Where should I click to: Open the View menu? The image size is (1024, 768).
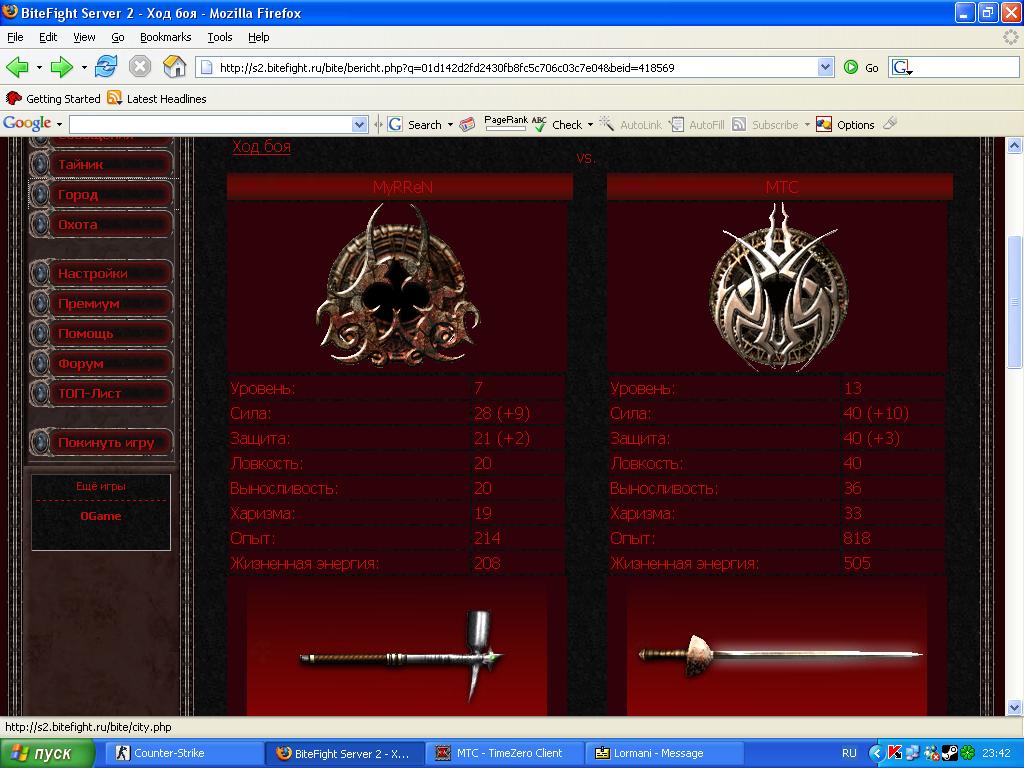[x=84, y=37]
